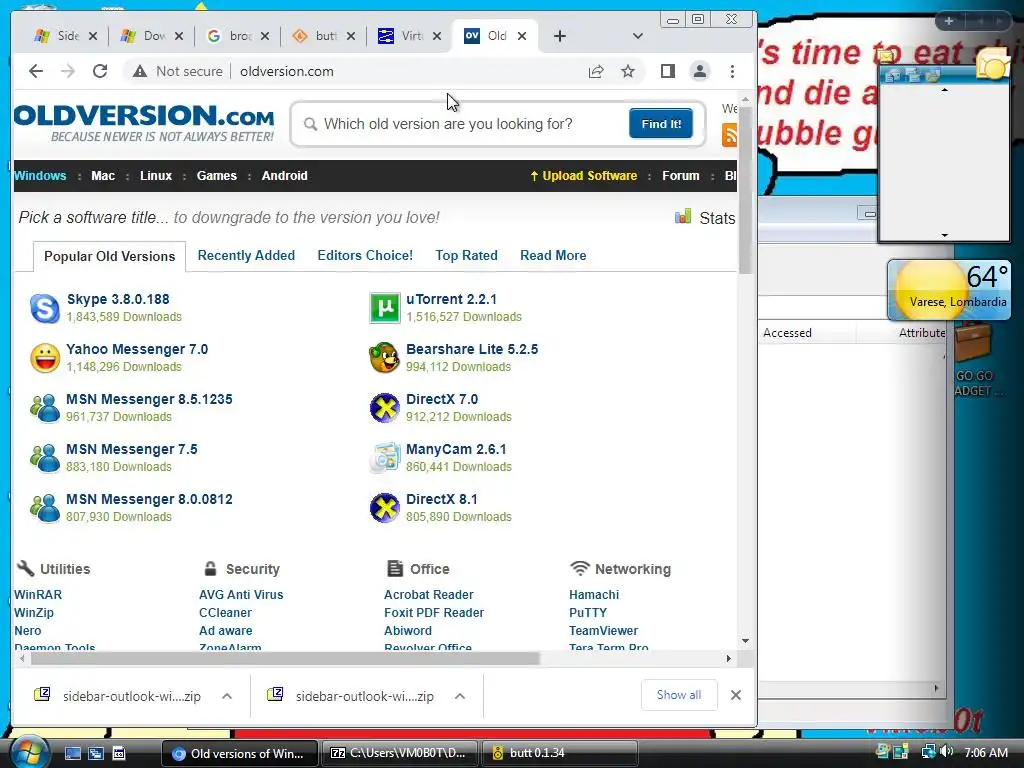Bookmark this tab with the star icon

tap(628, 71)
